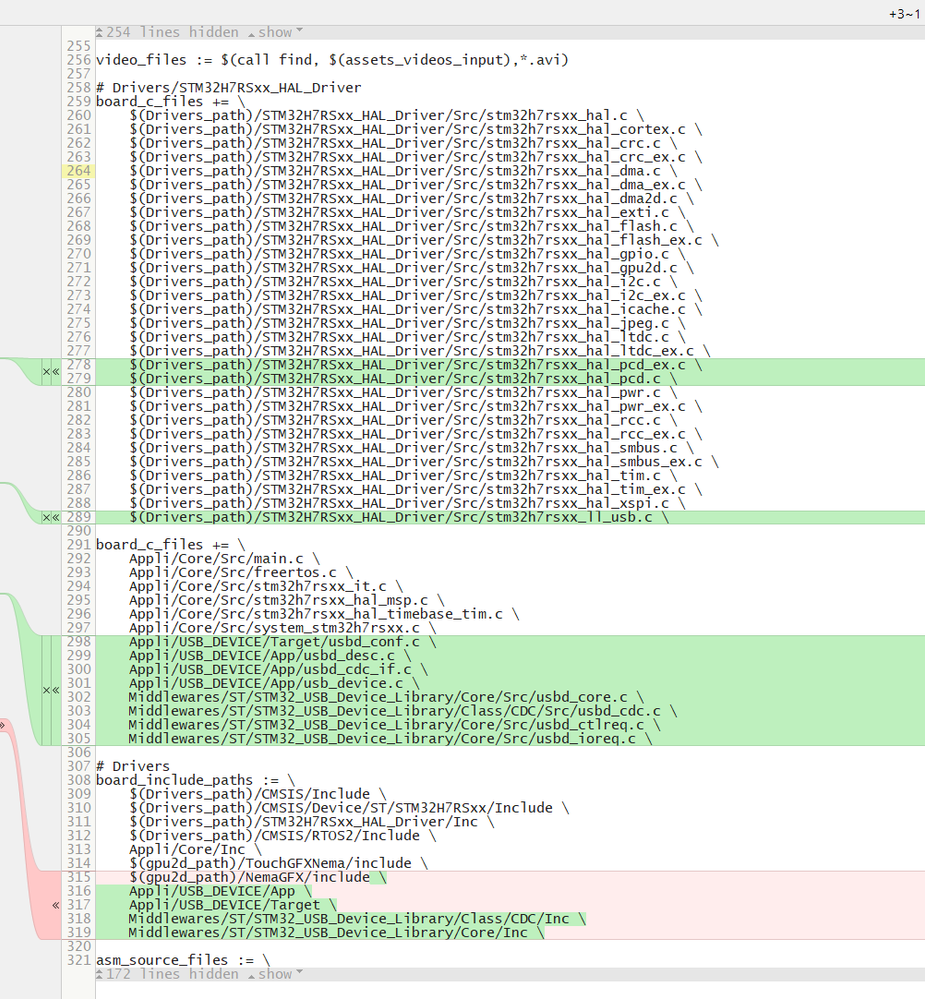
Task: Click the modified NemaGFX/include line
Action: tap(257, 877)
